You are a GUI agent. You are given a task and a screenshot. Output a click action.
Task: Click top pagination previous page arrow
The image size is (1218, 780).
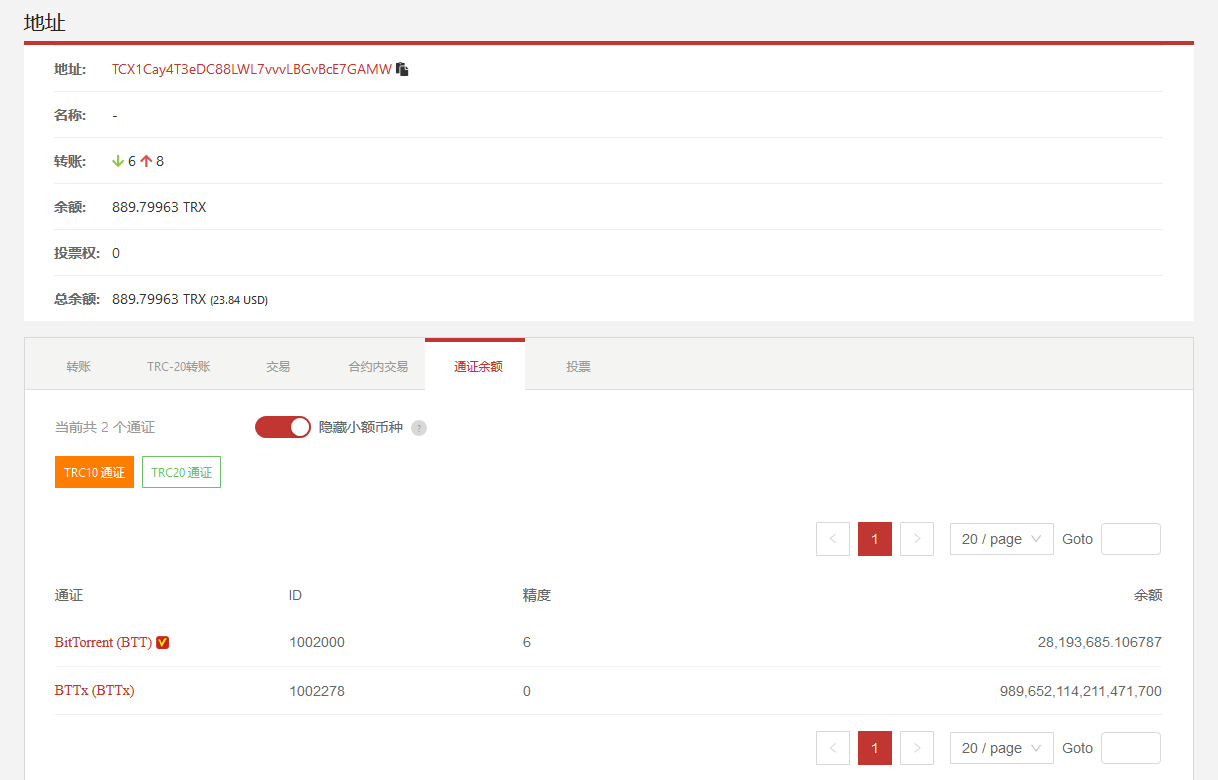pos(833,539)
